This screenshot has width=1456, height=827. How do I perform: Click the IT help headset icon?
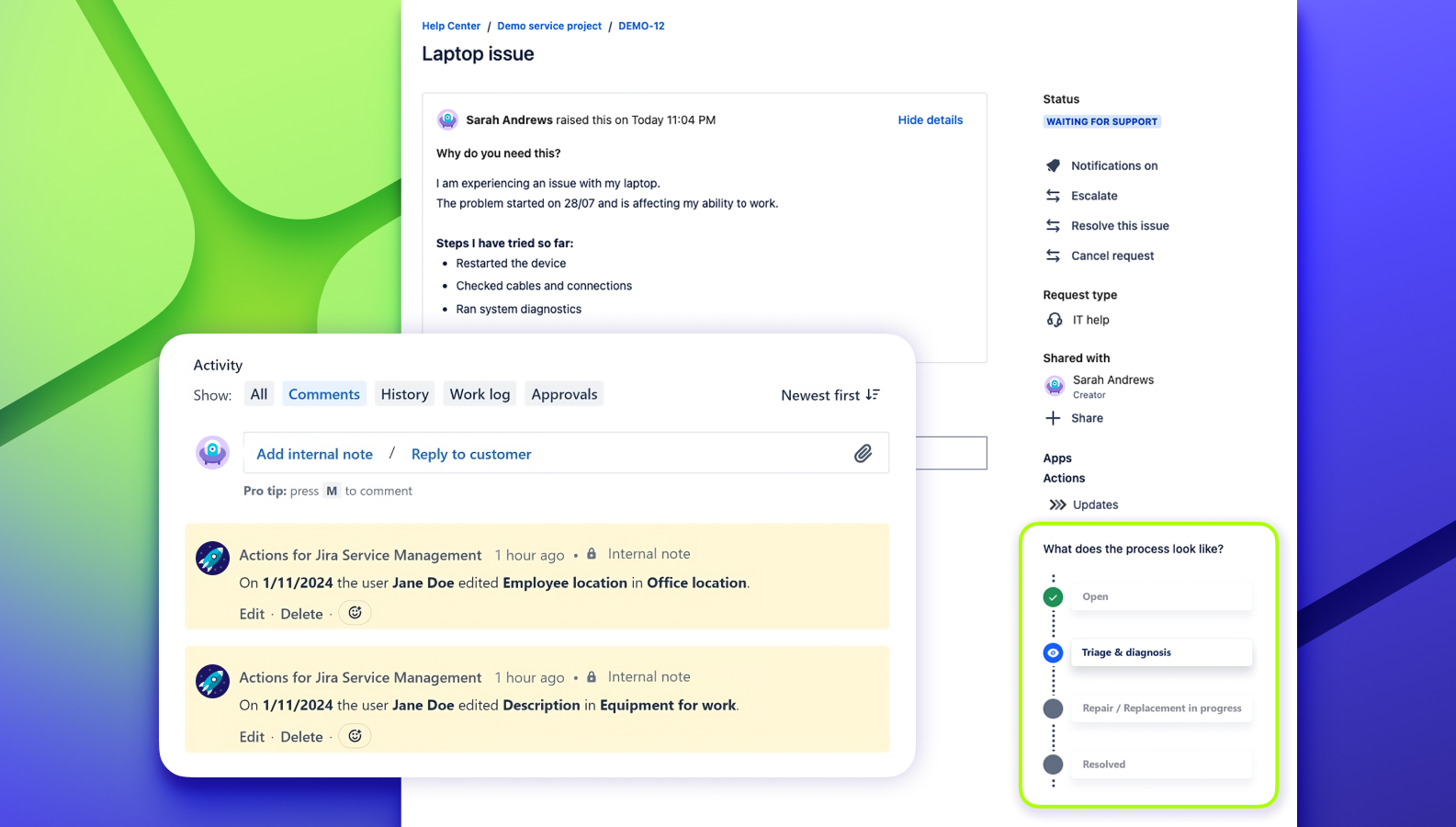tap(1055, 320)
